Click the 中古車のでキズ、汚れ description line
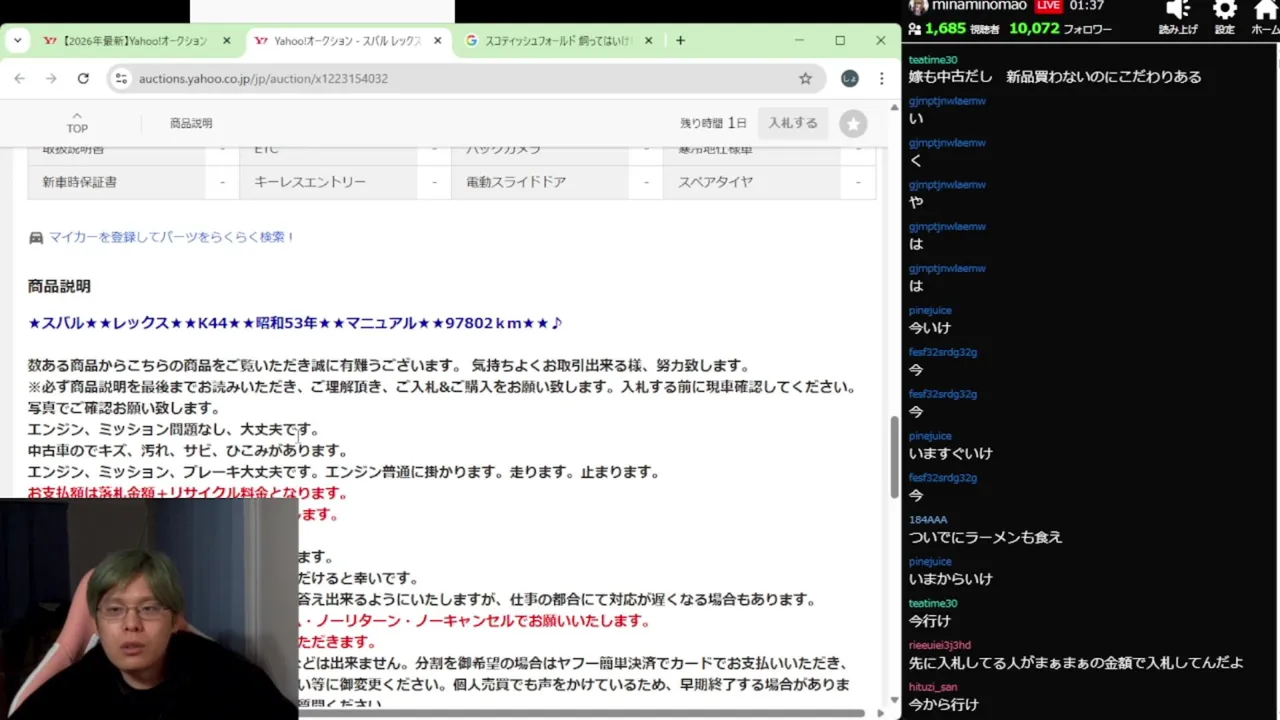The width and height of the screenshot is (1280, 720). pyautogui.click(x=187, y=451)
